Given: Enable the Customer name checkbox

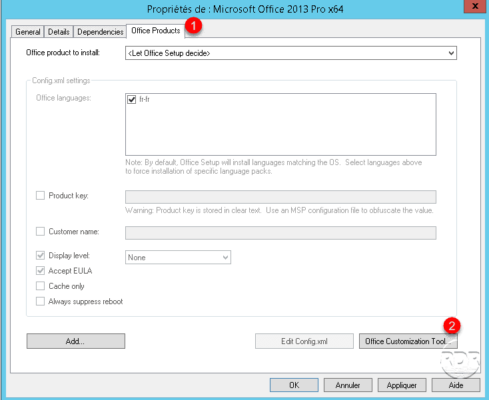Looking at the screenshot, I should point(40,231).
